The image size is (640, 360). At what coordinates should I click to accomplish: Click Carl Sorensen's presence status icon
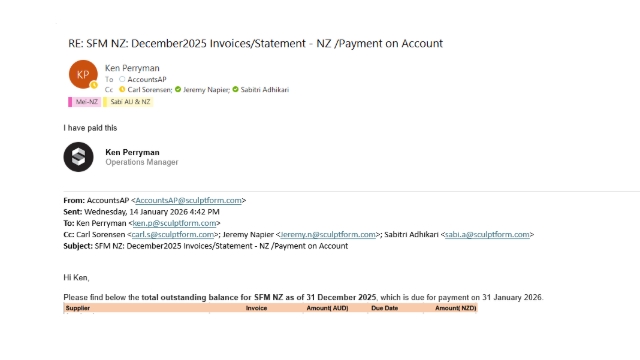point(122,89)
